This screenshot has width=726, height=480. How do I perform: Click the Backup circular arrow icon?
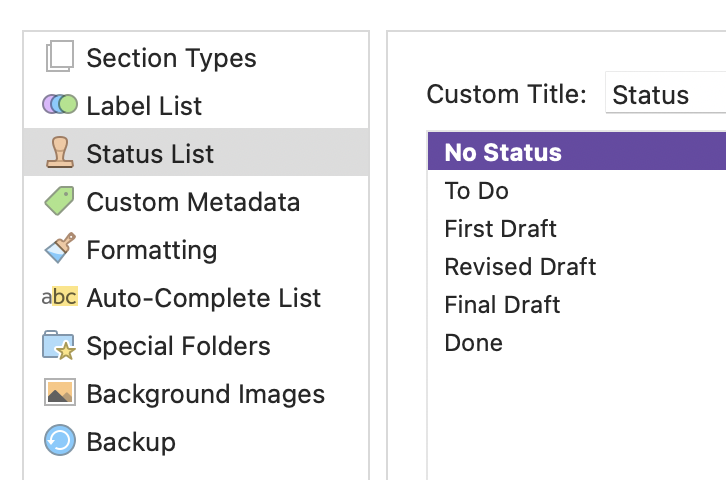click(x=60, y=440)
